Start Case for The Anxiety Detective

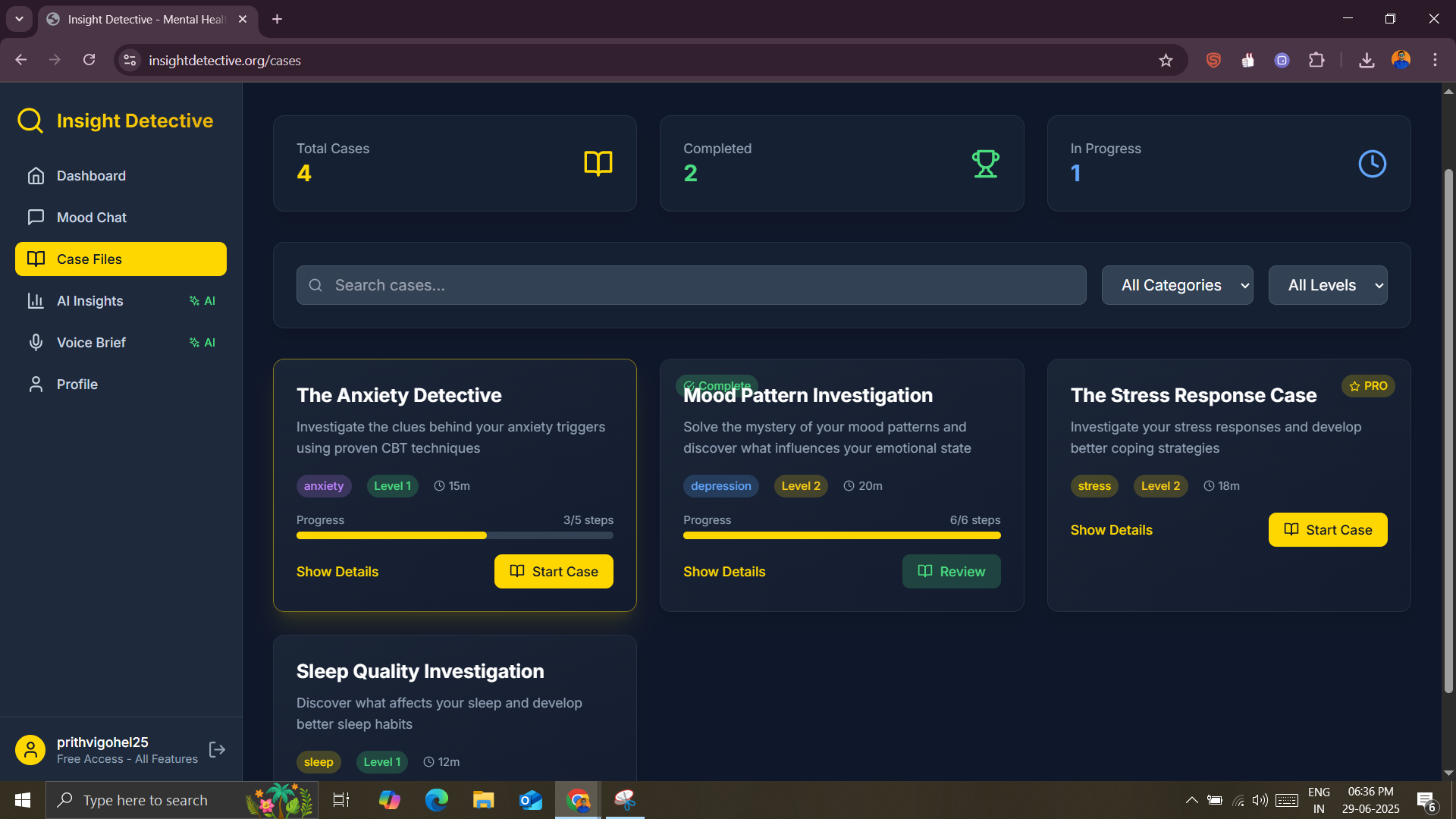click(554, 572)
